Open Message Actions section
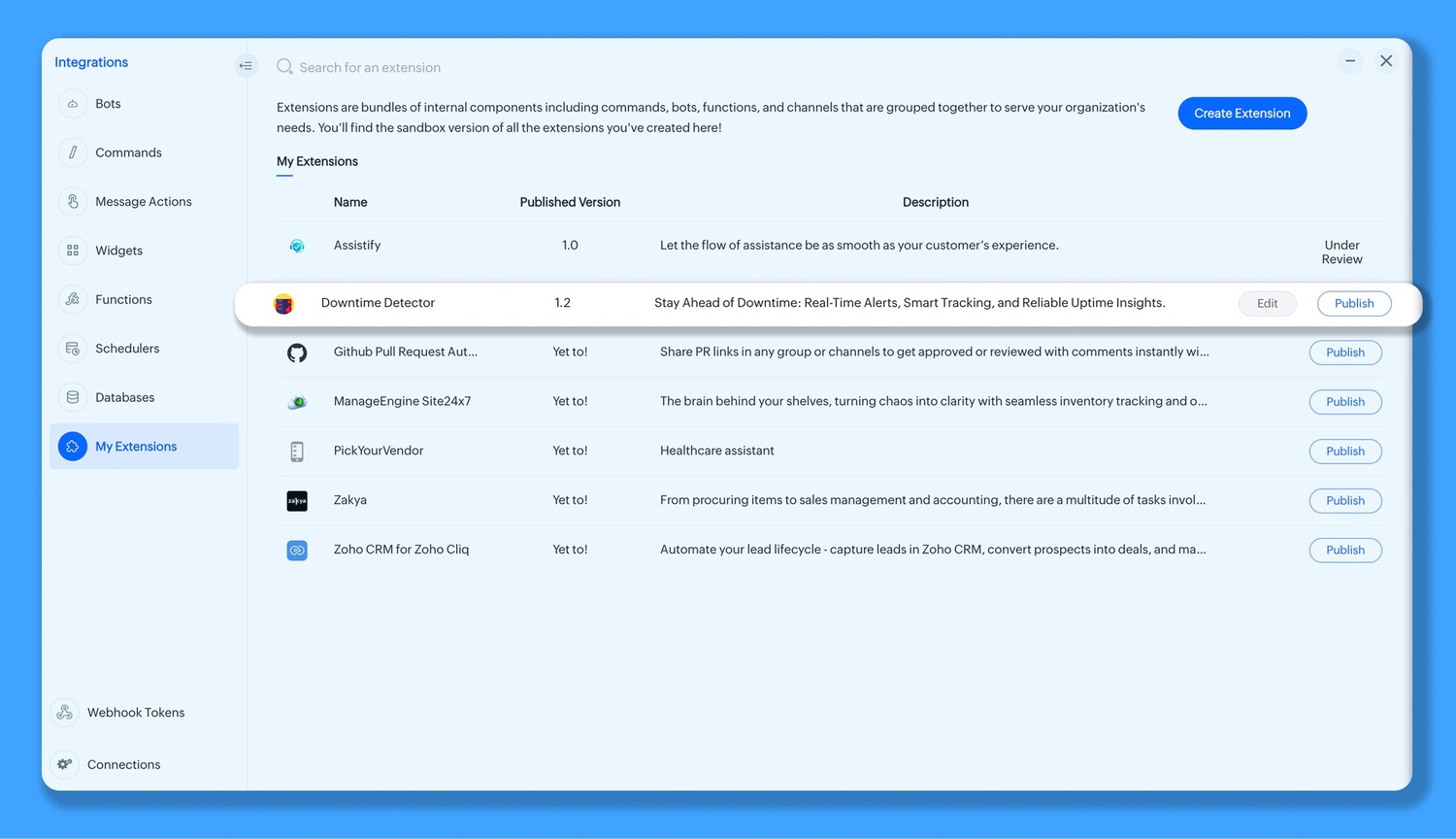1456x839 pixels. click(144, 202)
